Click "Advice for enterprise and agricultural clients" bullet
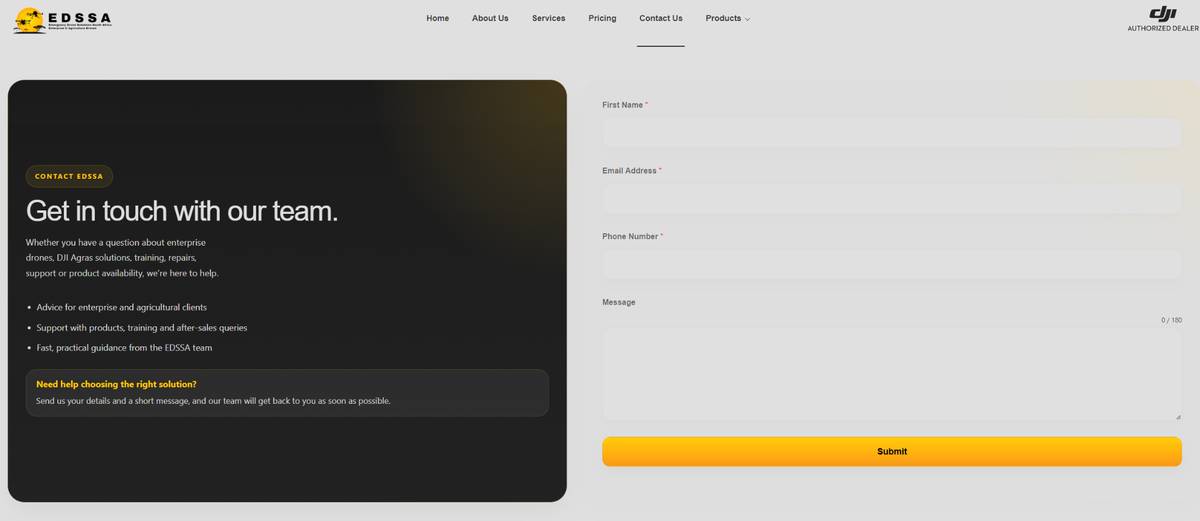The width and height of the screenshot is (1200, 521). (x=122, y=307)
